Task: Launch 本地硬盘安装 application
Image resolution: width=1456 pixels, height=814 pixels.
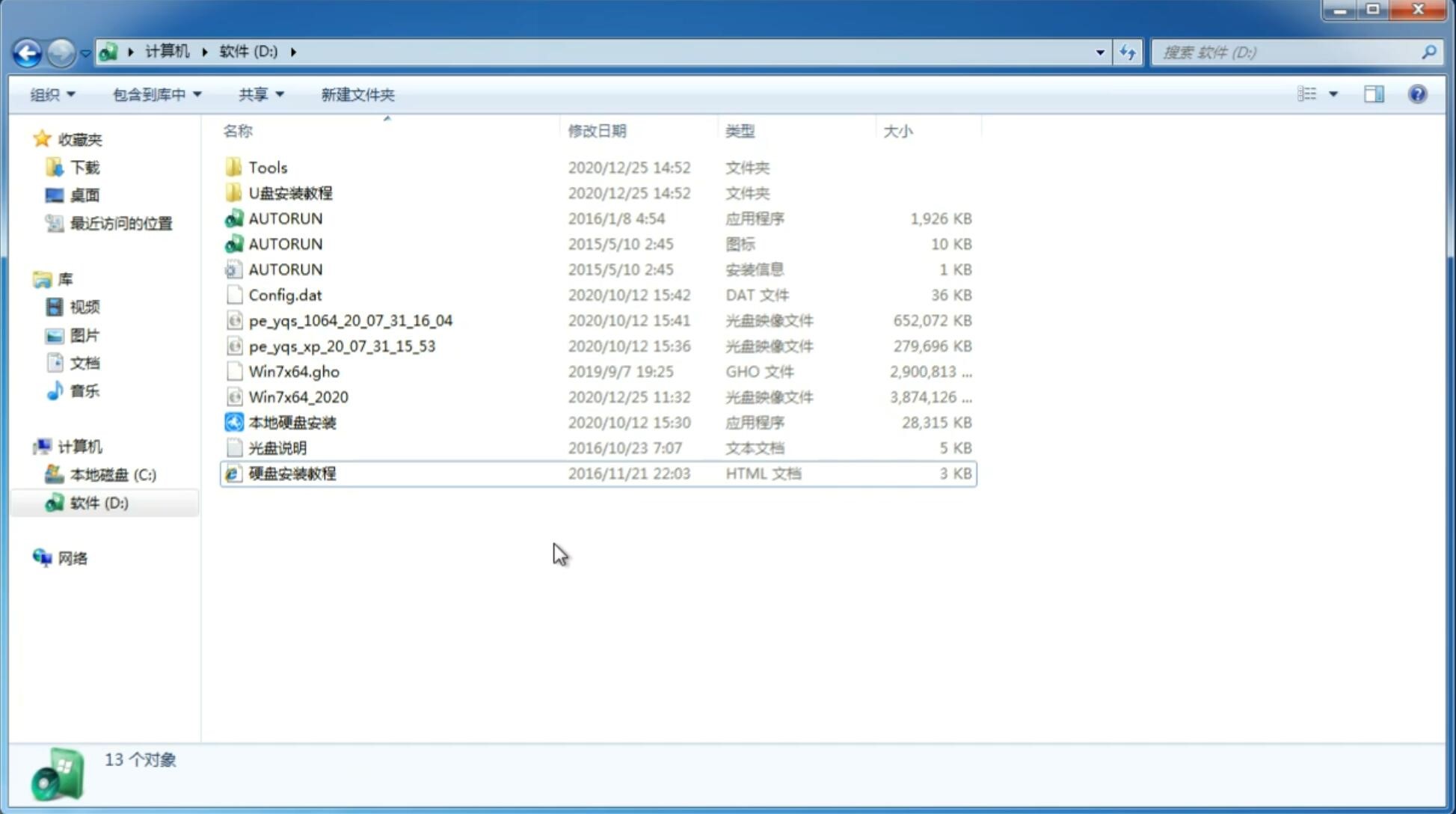Action: tap(292, 422)
